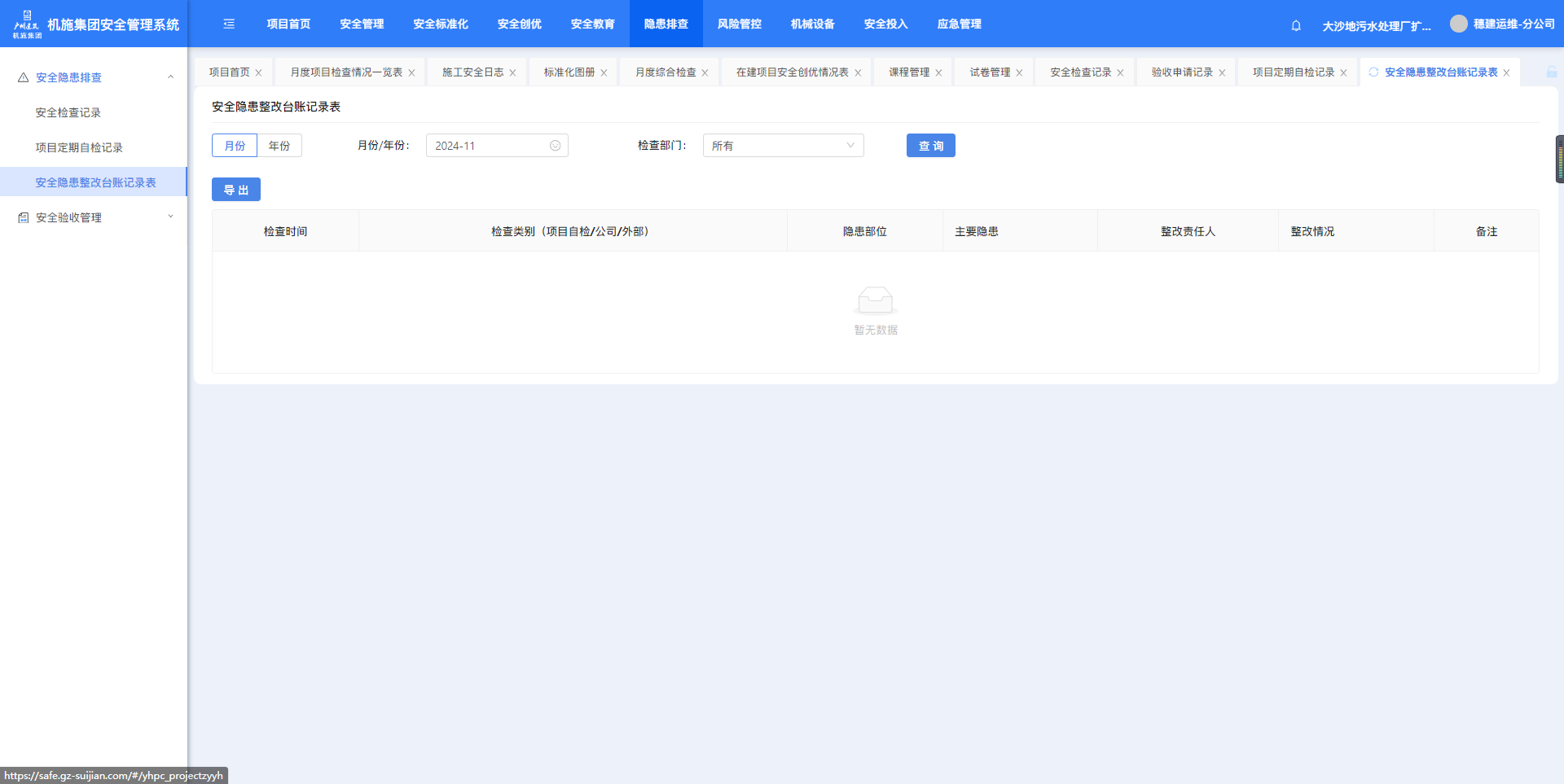Screen dimensions: 1564x784
Task: Click the icon inside month date field
Action: tap(555, 146)
